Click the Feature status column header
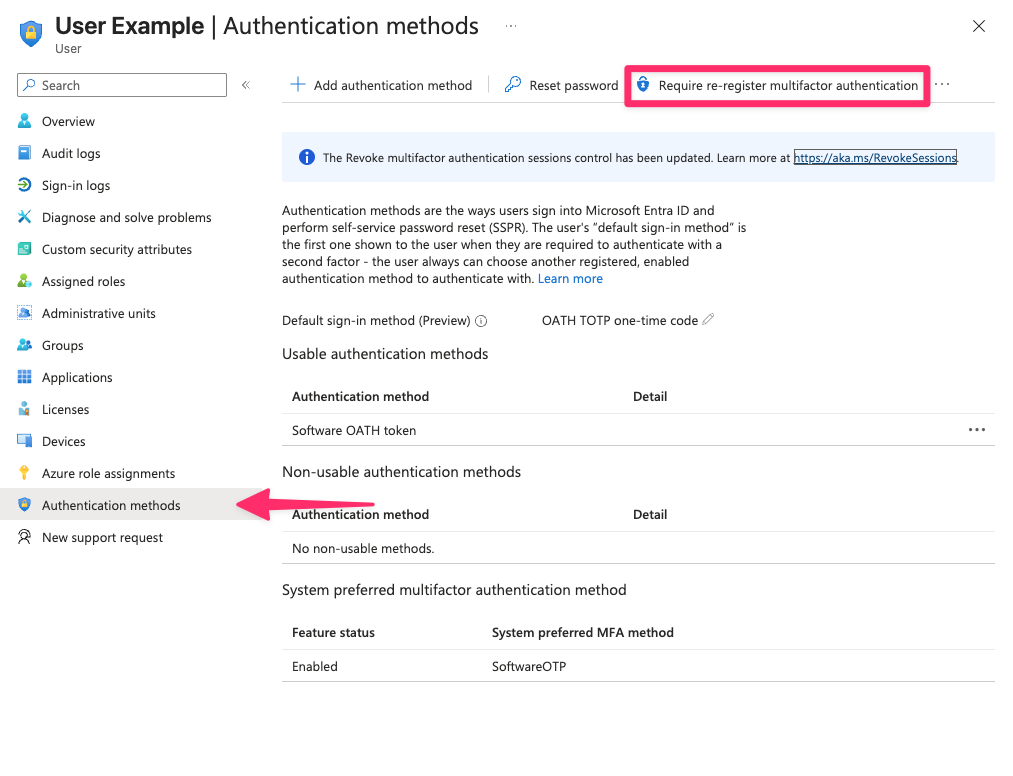This screenshot has height=776, width=1013. [333, 632]
